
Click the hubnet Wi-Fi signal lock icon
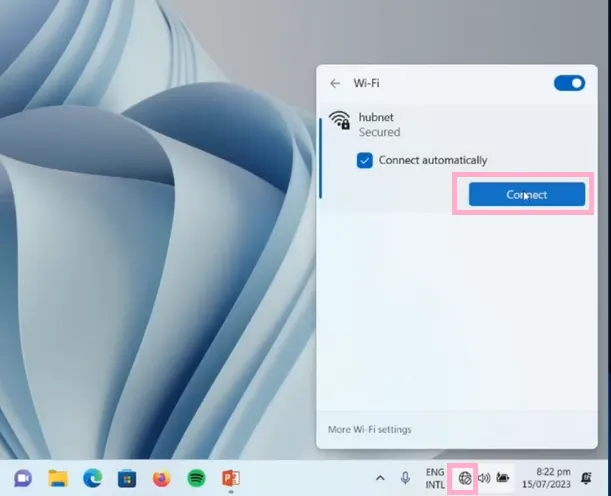339,122
